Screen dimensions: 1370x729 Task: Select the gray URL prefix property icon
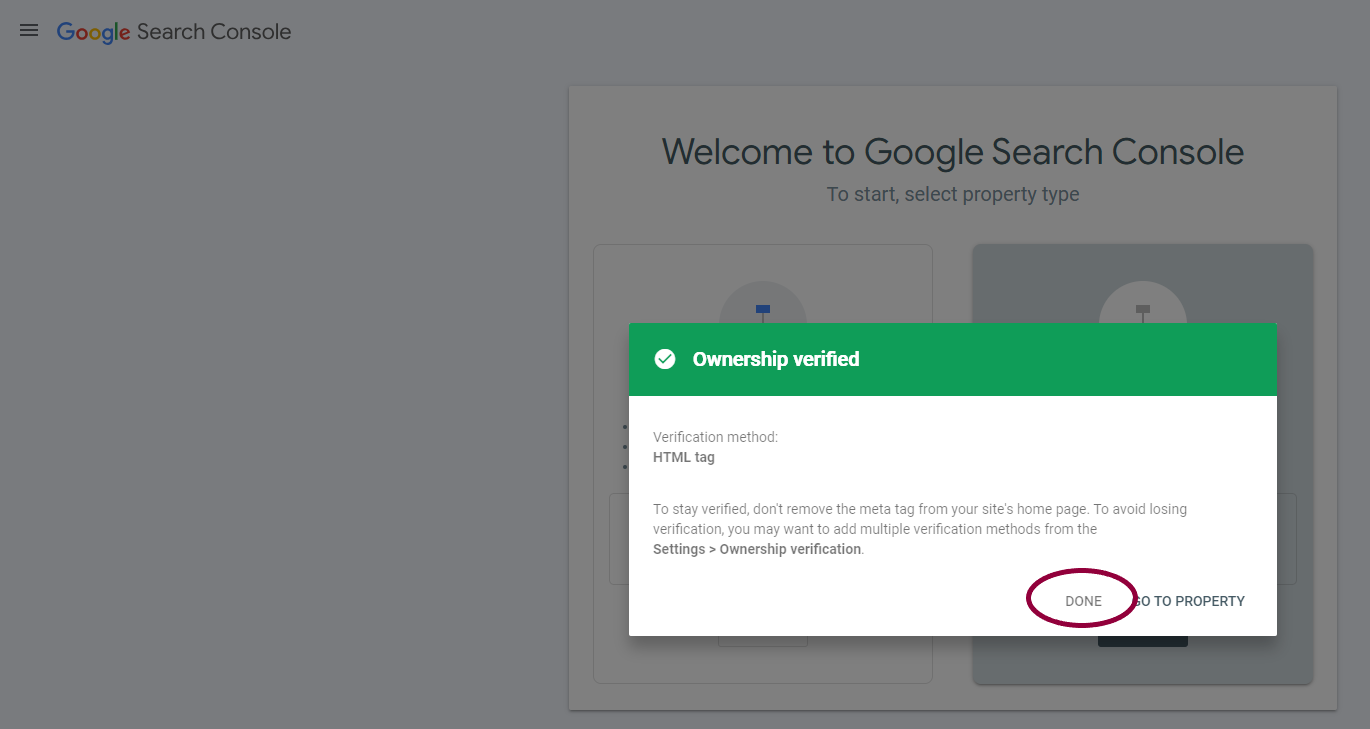tap(1143, 311)
